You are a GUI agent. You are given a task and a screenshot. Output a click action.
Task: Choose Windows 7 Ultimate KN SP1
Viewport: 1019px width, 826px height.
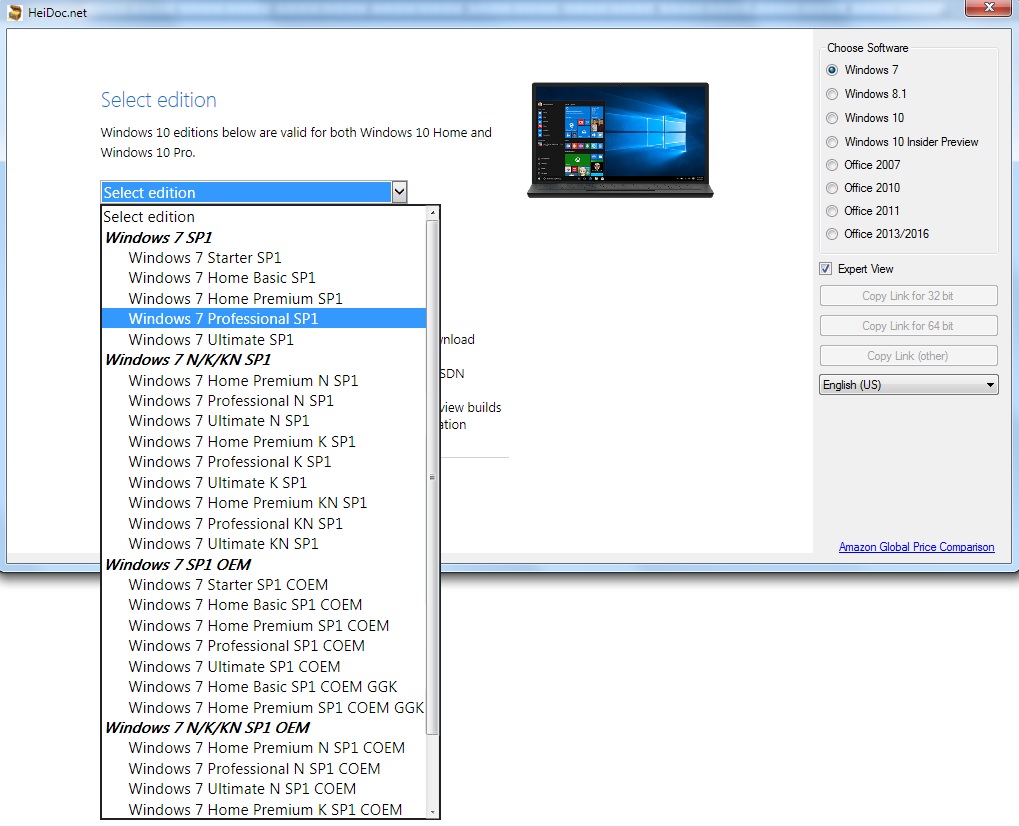[x=264, y=543]
